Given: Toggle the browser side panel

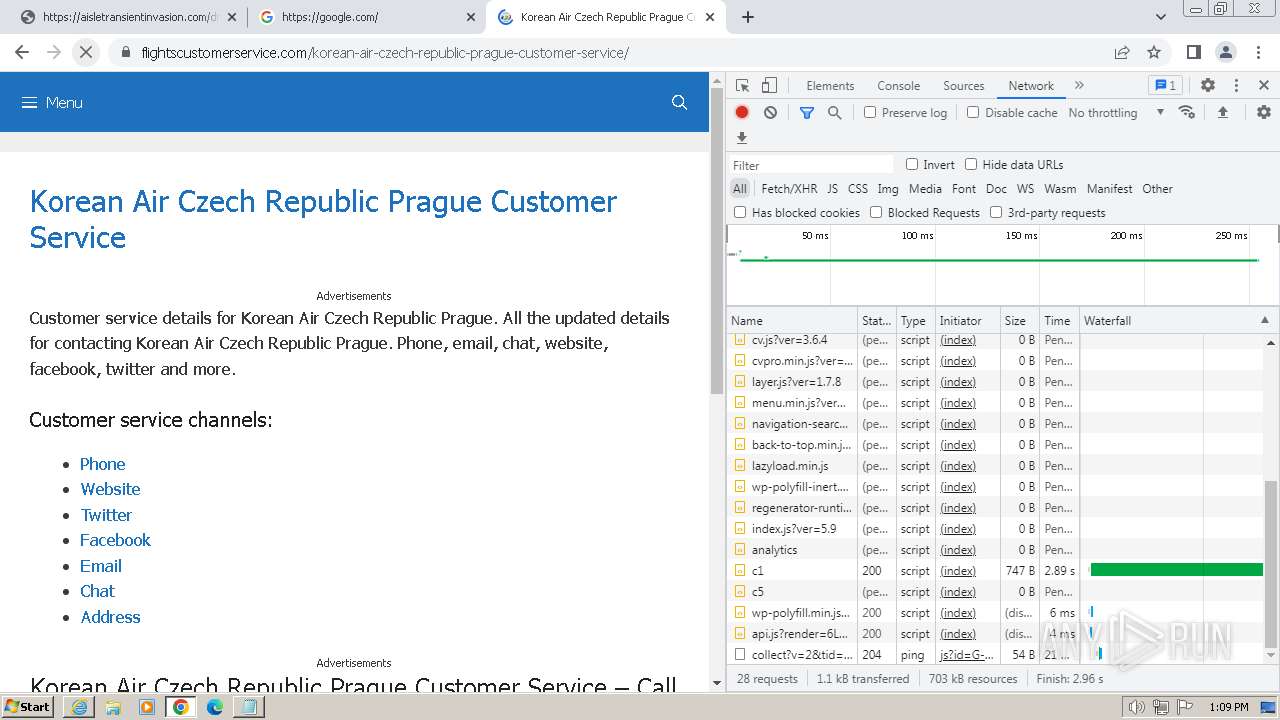Looking at the screenshot, I should 1194,52.
